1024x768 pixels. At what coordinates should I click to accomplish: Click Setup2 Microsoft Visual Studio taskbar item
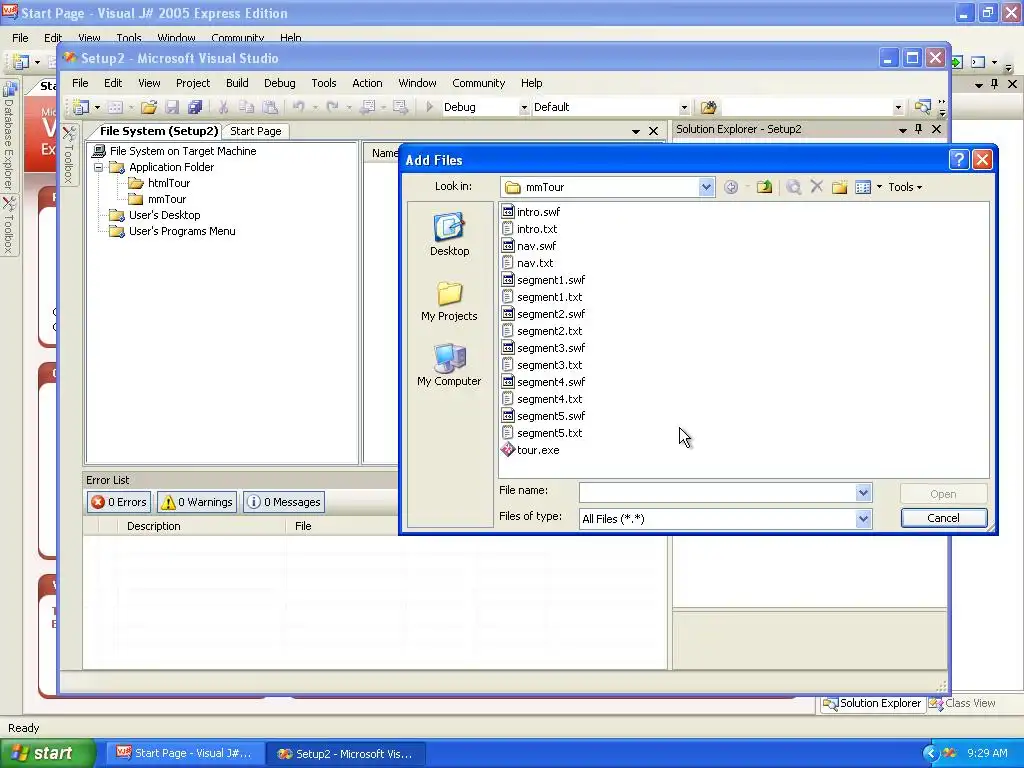pyautogui.click(x=346, y=754)
